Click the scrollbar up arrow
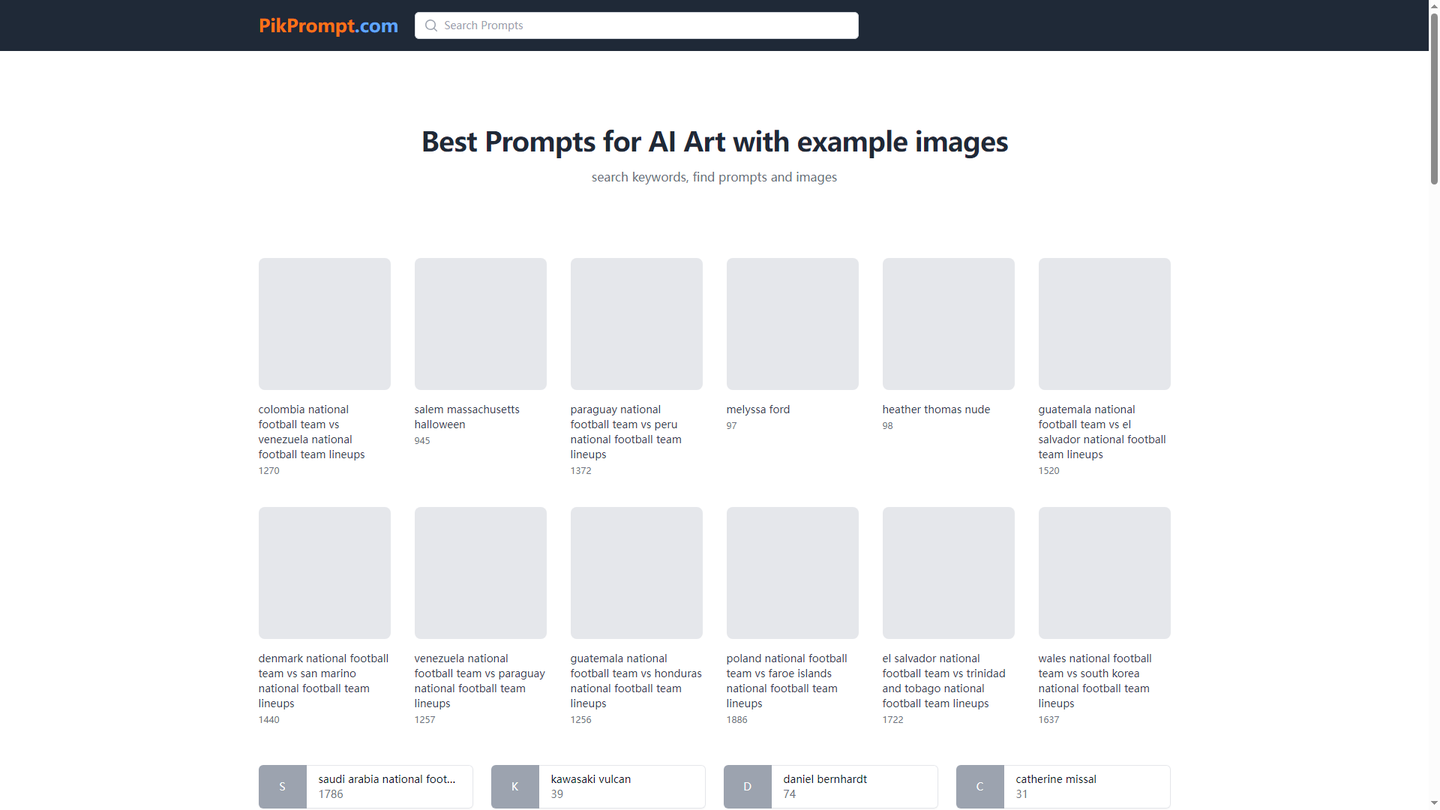1440x810 pixels. point(1434,5)
